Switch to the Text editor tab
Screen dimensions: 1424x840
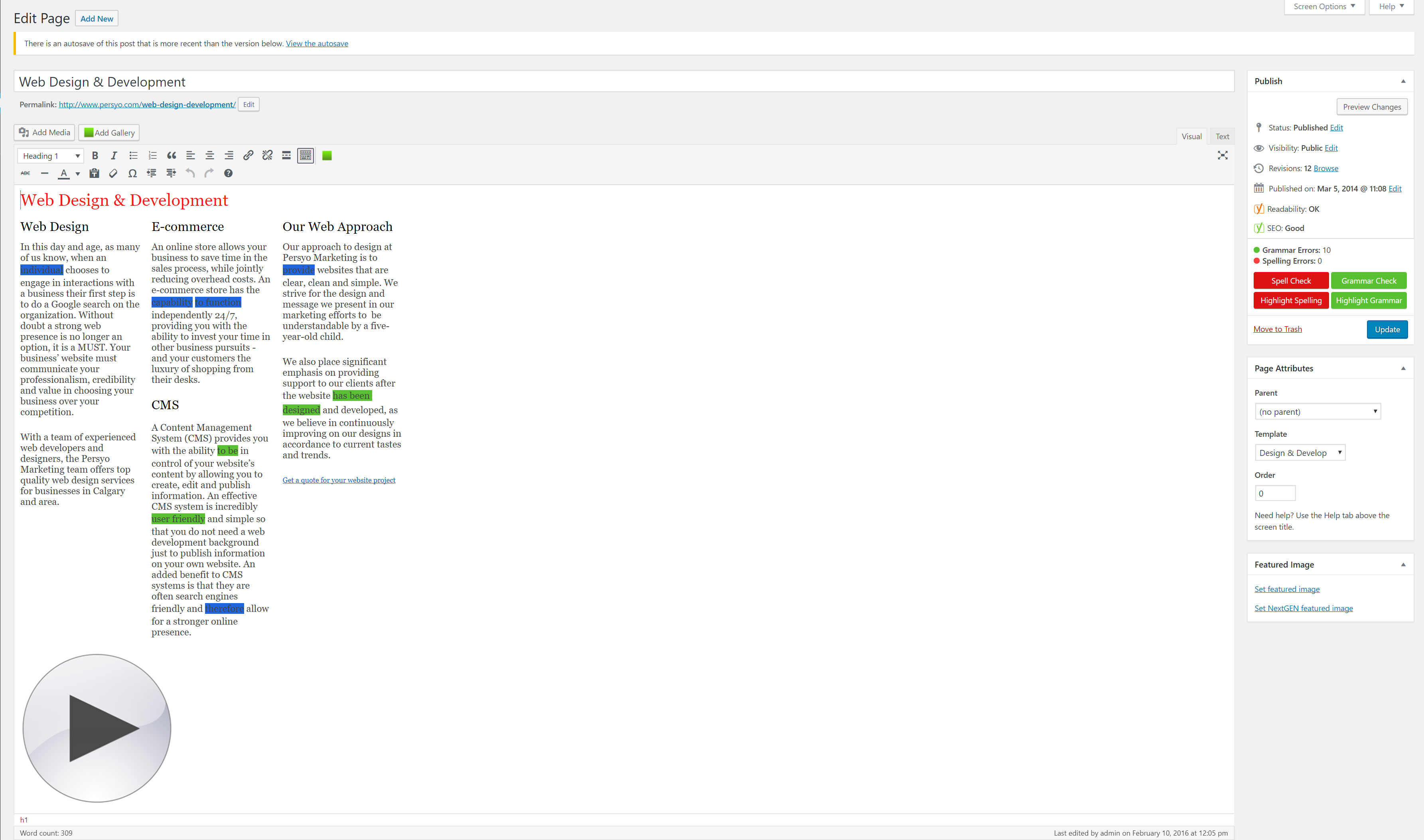click(x=1222, y=136)
